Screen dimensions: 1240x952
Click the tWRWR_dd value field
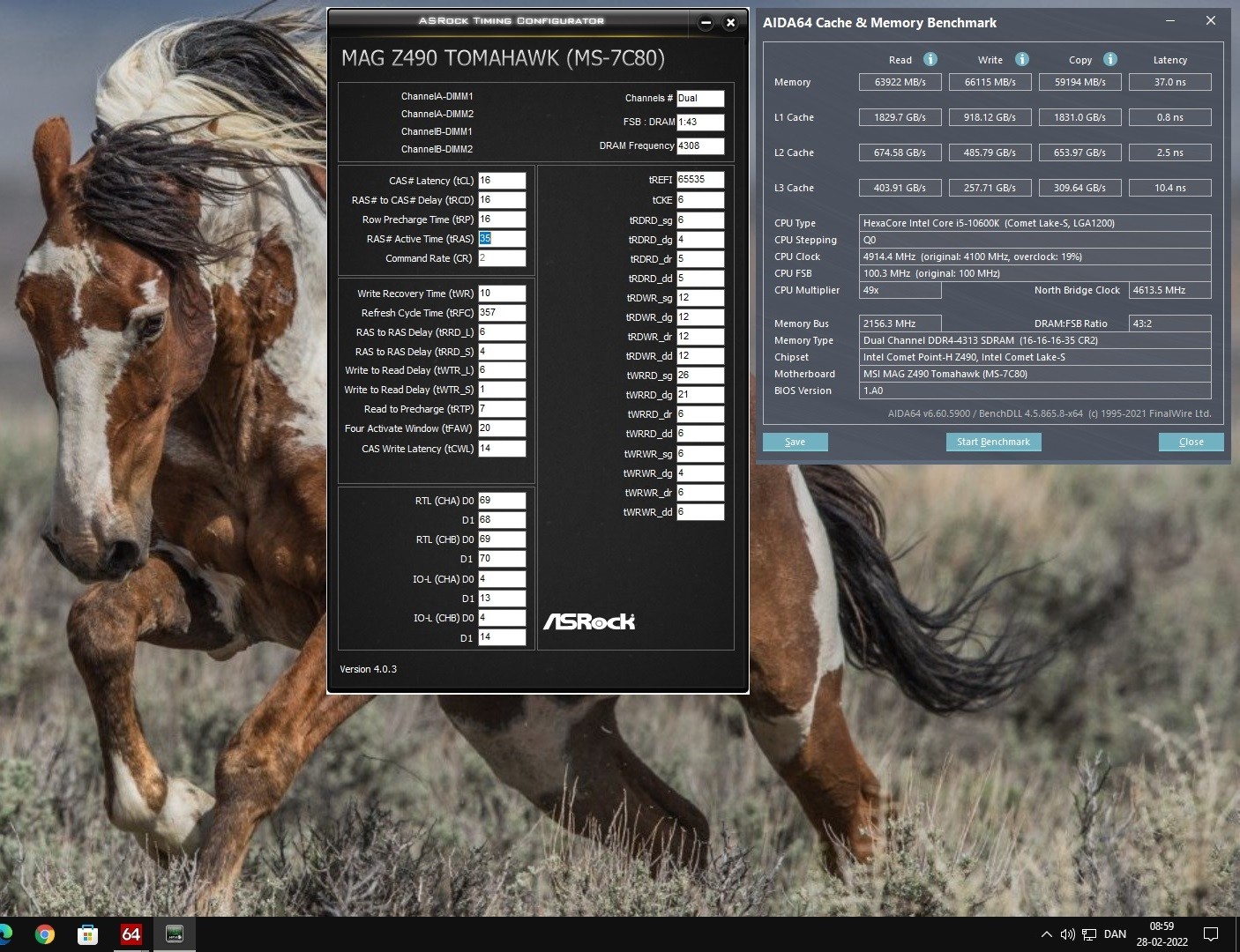click(700, 512)
